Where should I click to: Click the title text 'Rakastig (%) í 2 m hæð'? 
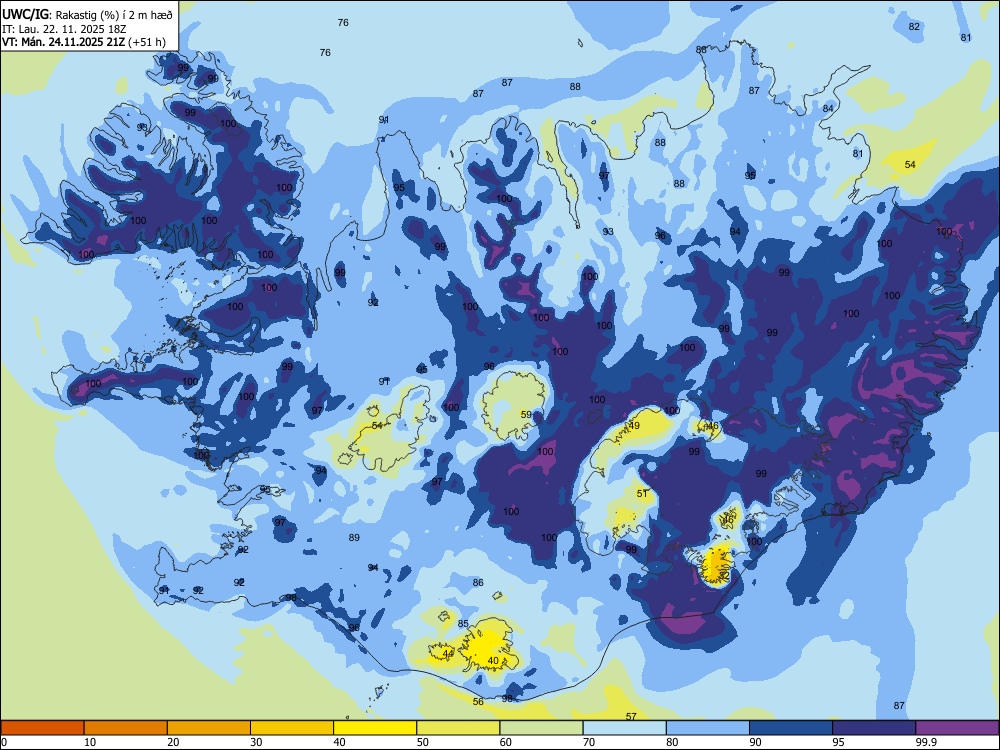click(114, 15)
